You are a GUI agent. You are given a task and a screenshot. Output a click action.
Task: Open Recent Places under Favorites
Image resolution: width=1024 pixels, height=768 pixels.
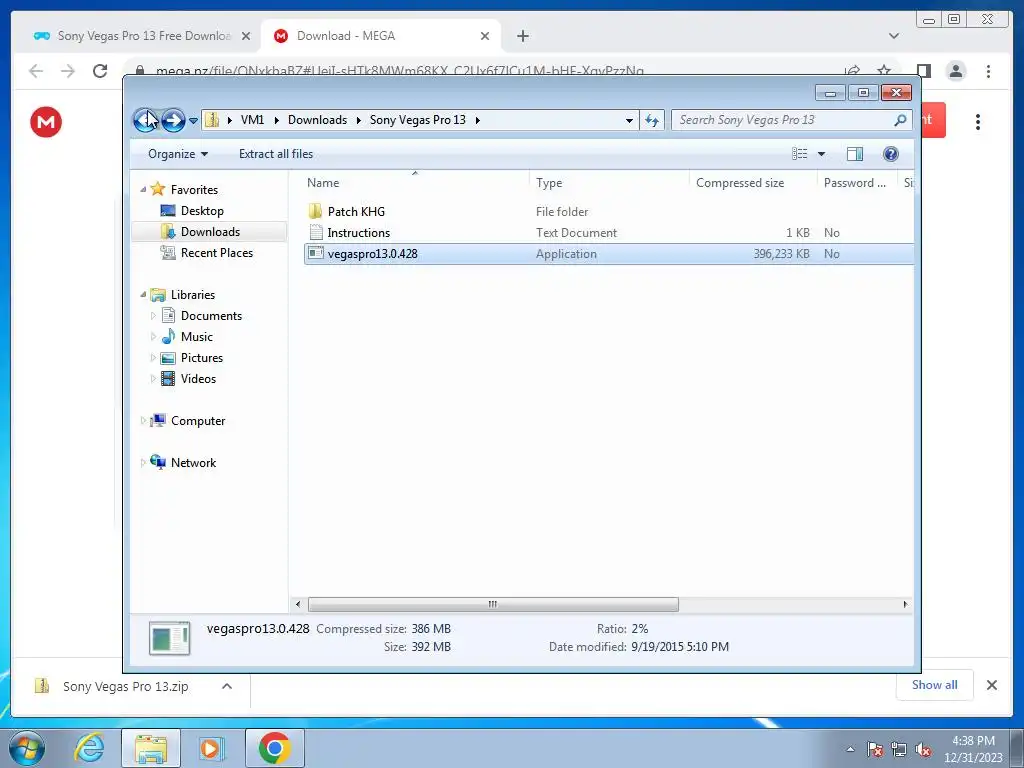coord(216,253)
